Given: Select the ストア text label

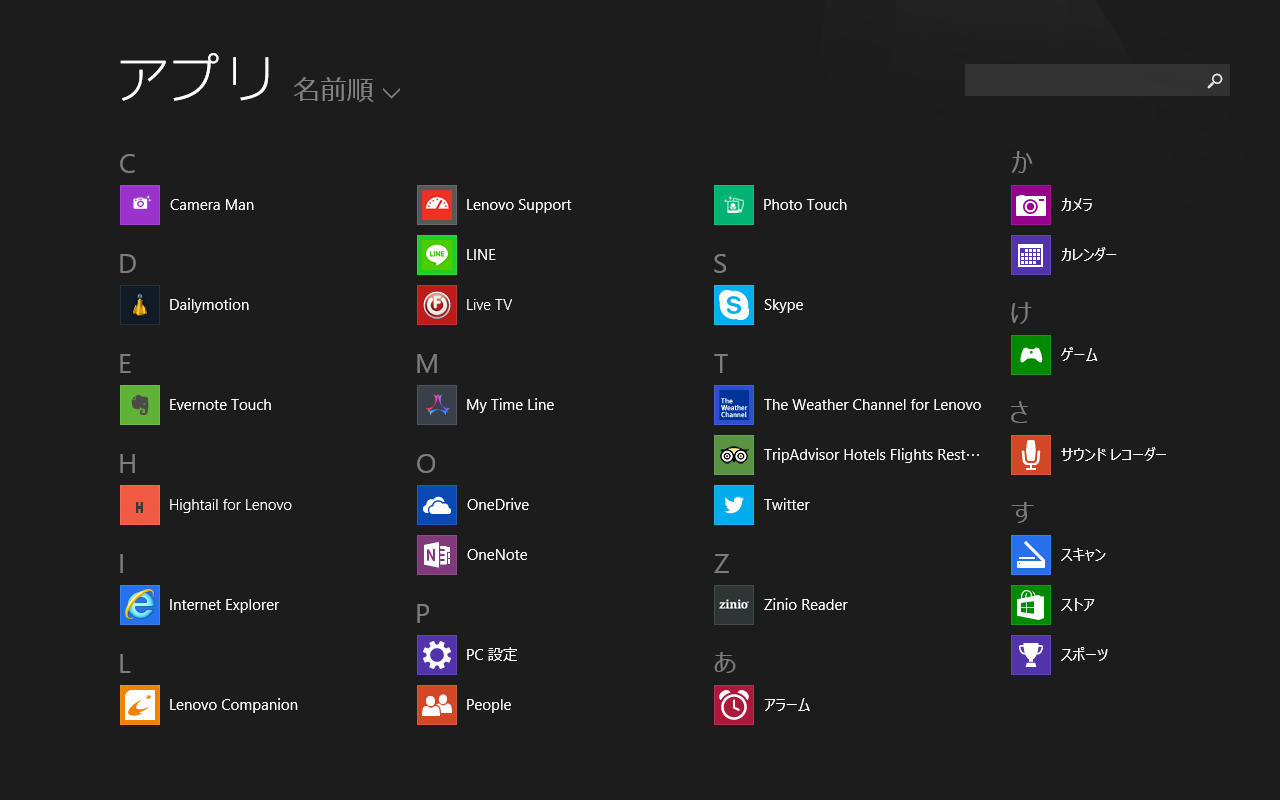Looking at the screenshot, I should tap(1078, 605).
